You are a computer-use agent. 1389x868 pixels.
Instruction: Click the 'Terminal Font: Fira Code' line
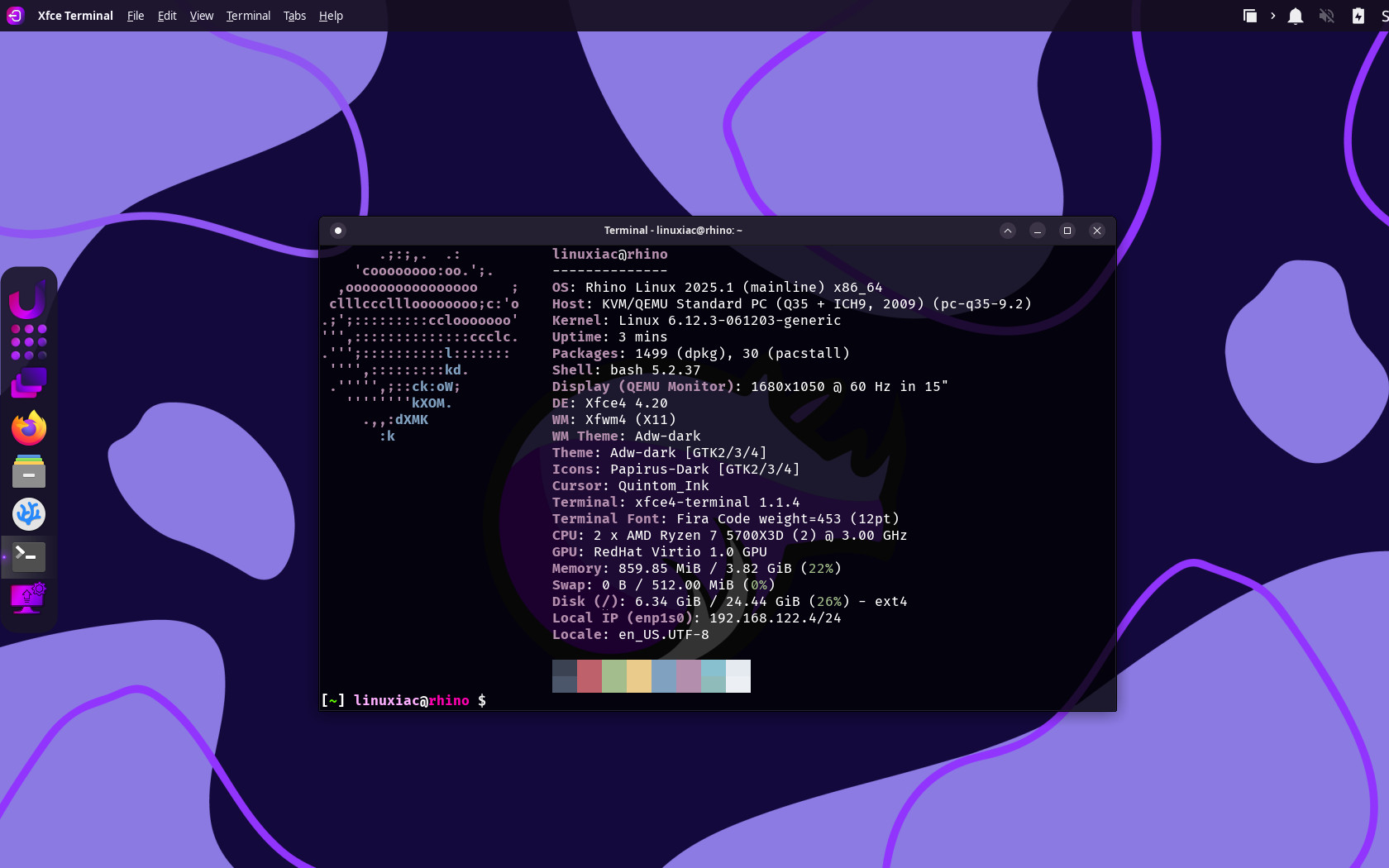coord(726,519)
